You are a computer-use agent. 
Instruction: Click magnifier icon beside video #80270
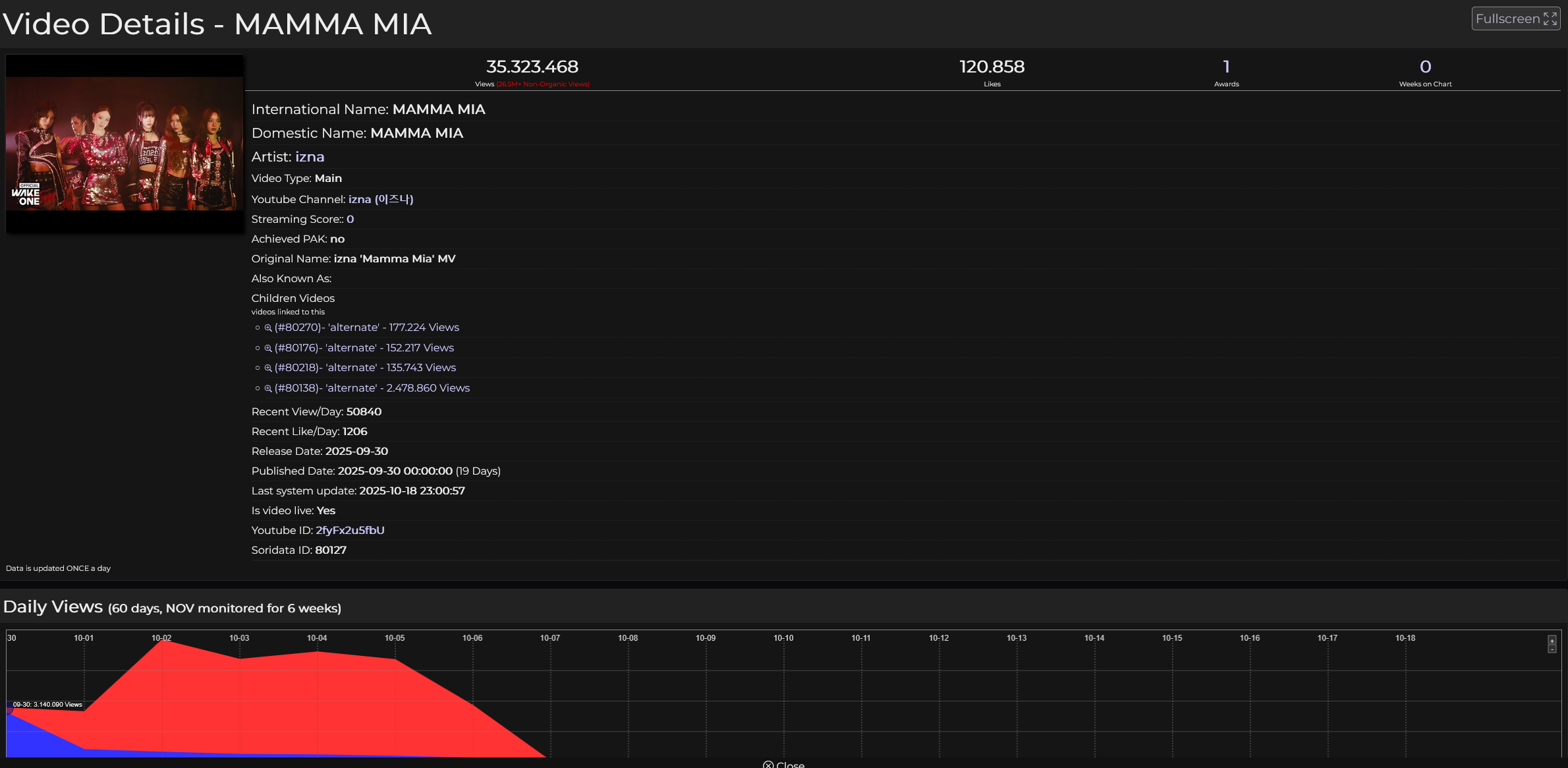coord(268,328)
